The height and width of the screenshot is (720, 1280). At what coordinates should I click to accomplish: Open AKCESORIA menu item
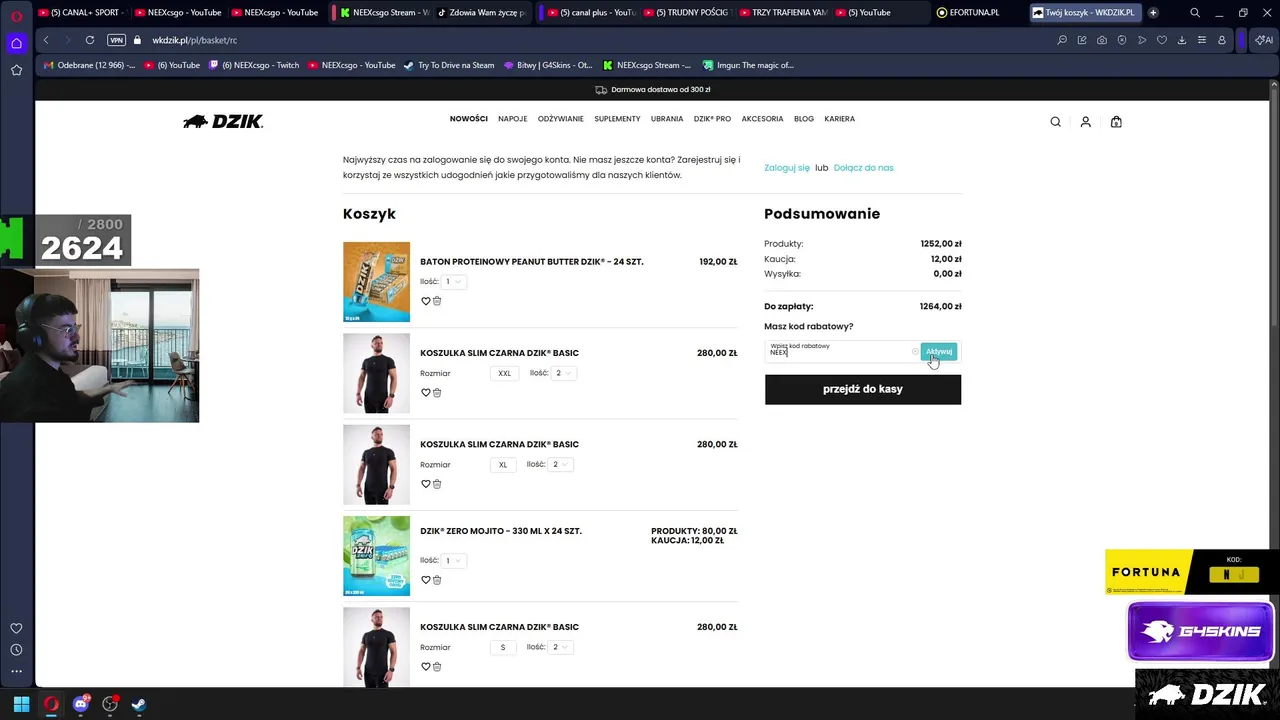(762, 119)
